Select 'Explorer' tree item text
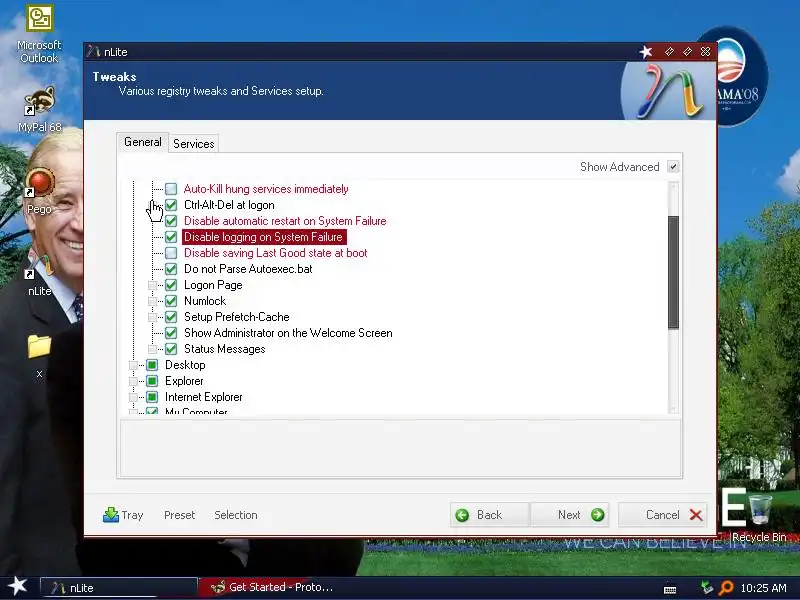800x600 pixels. (x=184, y=381)
